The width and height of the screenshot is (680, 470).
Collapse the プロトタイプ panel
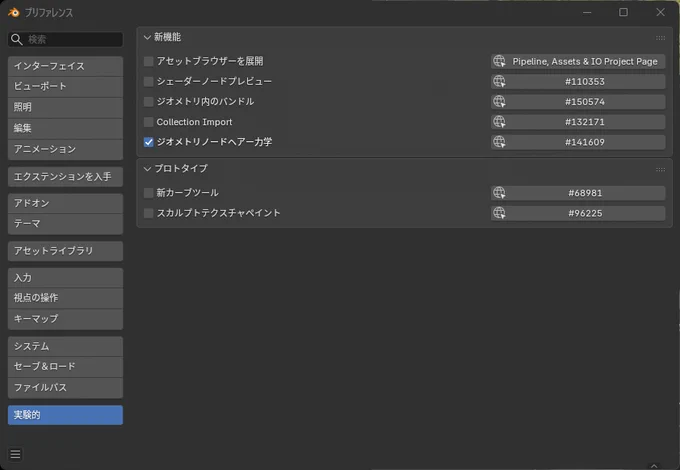tap(147, 169)
